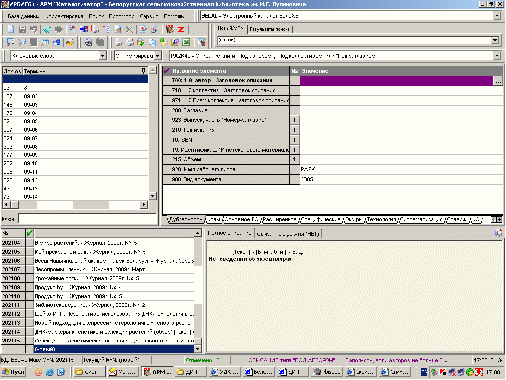
Task: Create a new record with the blank page icon
Action: [x=11, y=29]
